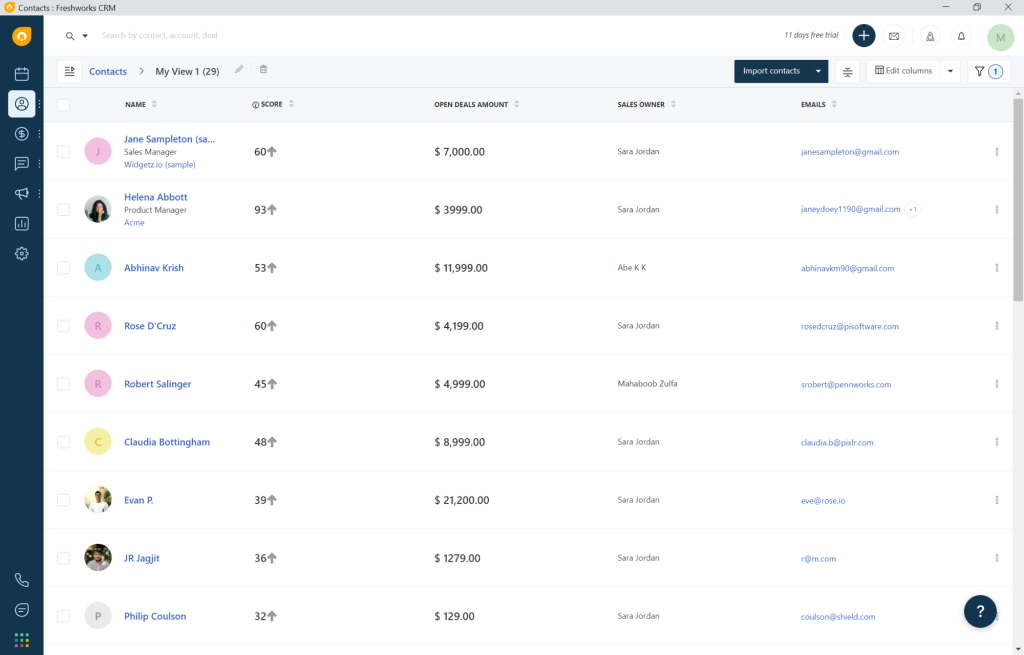Open the filters panel via the funnel icon
The image size is (1024, 655).
click(978, 71)
